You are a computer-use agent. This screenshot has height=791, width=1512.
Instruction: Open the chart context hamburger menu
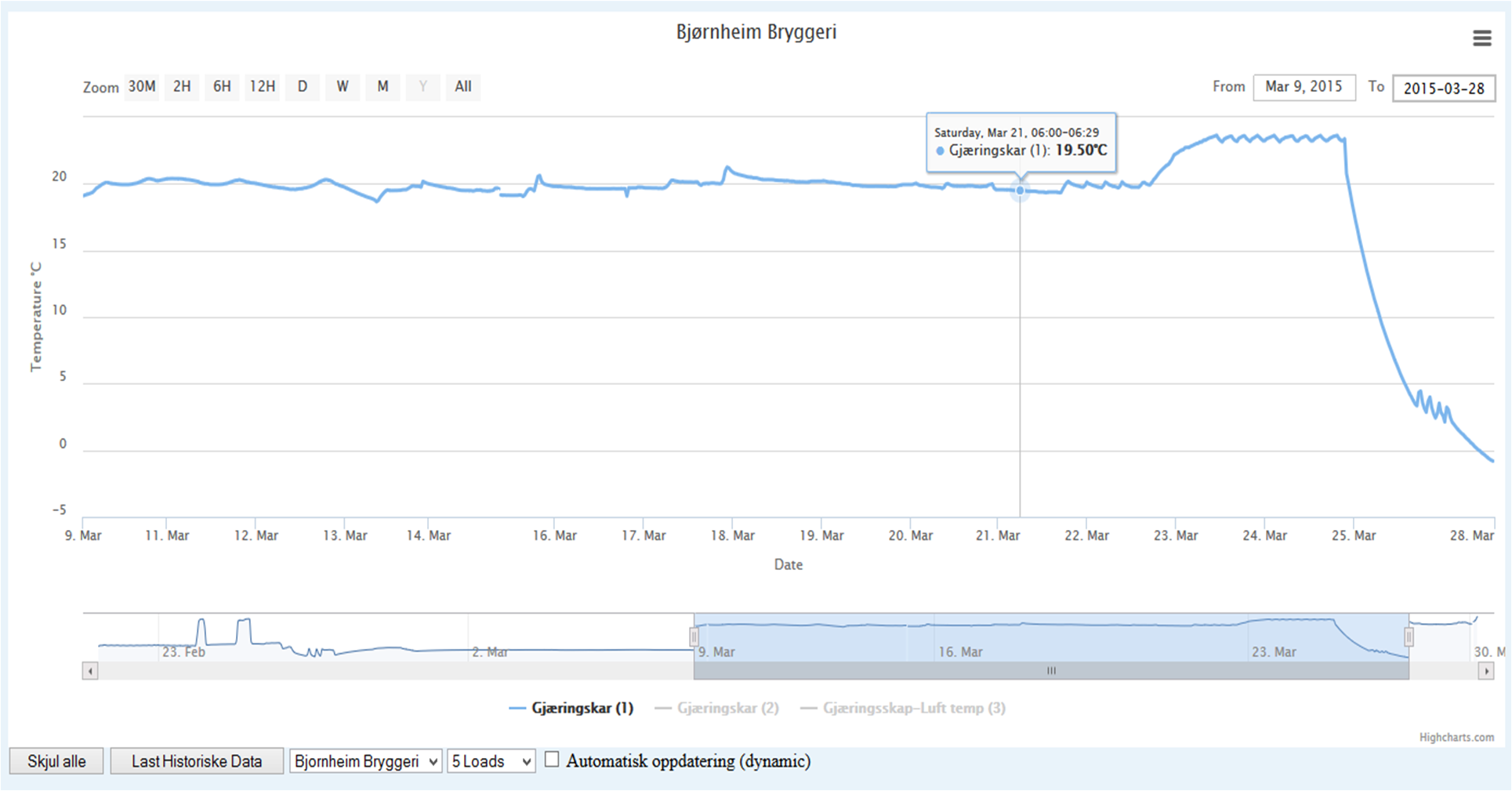click(x=1481, y=38)
